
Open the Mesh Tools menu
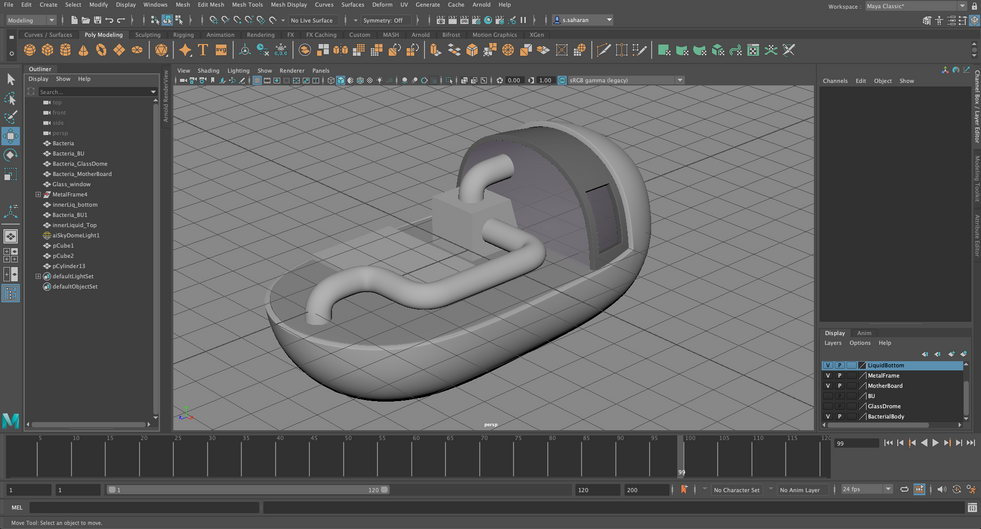pos(247,4)
